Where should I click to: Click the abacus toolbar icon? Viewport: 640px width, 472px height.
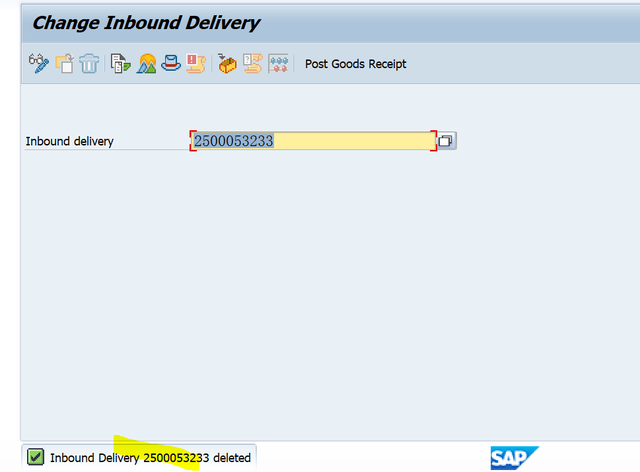coord(278,64)
